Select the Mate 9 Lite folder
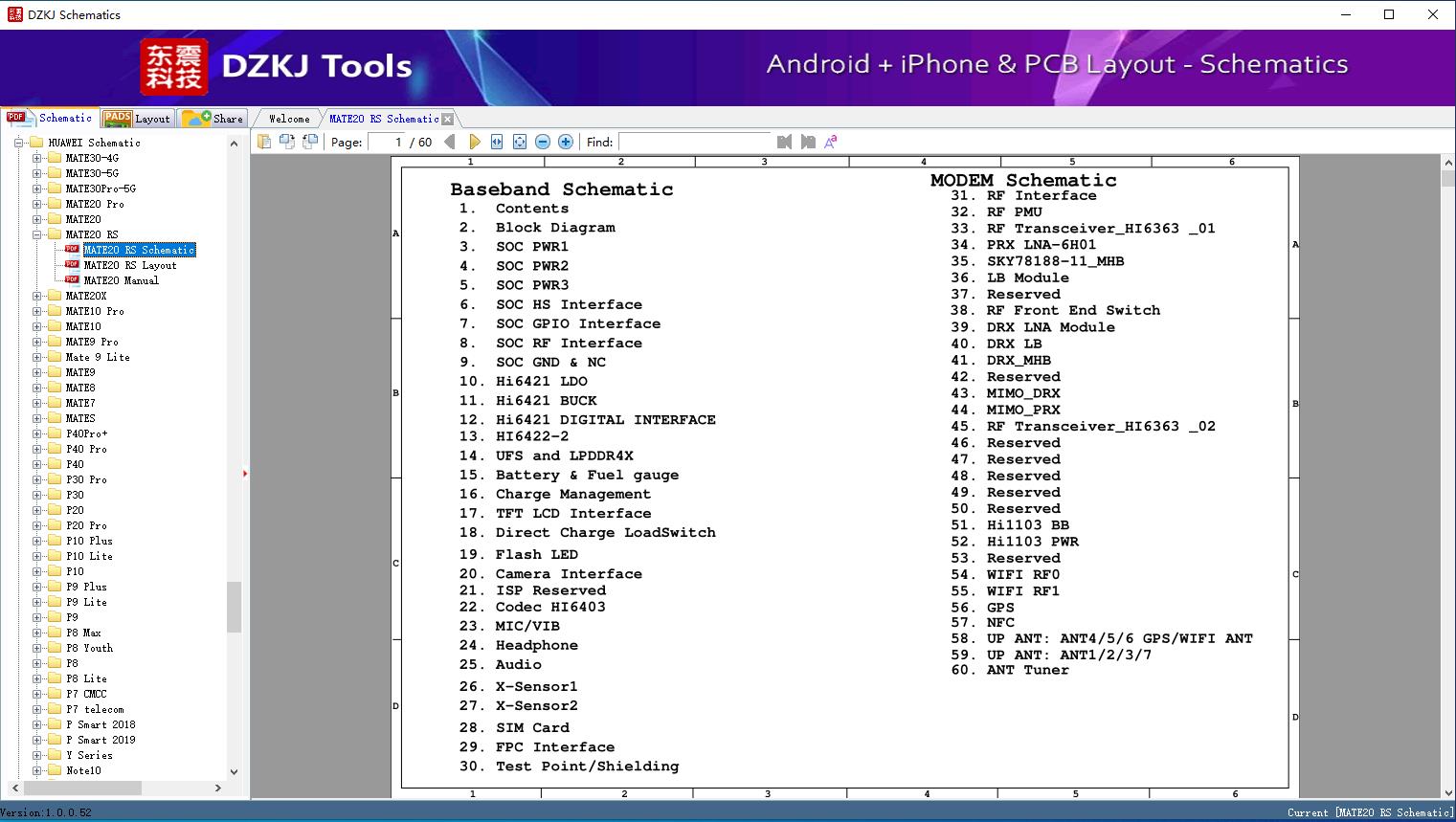The height and width of the screenshot is (822, 1456). tap(98, 357)
